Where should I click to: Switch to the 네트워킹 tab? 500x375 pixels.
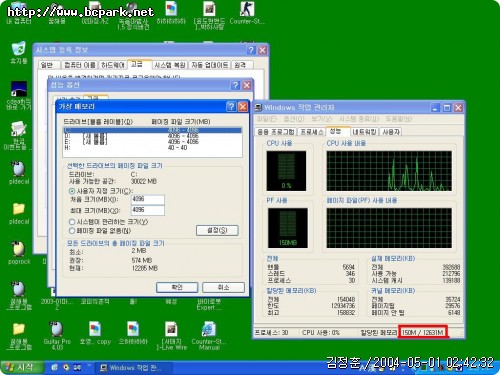[364, 132]
